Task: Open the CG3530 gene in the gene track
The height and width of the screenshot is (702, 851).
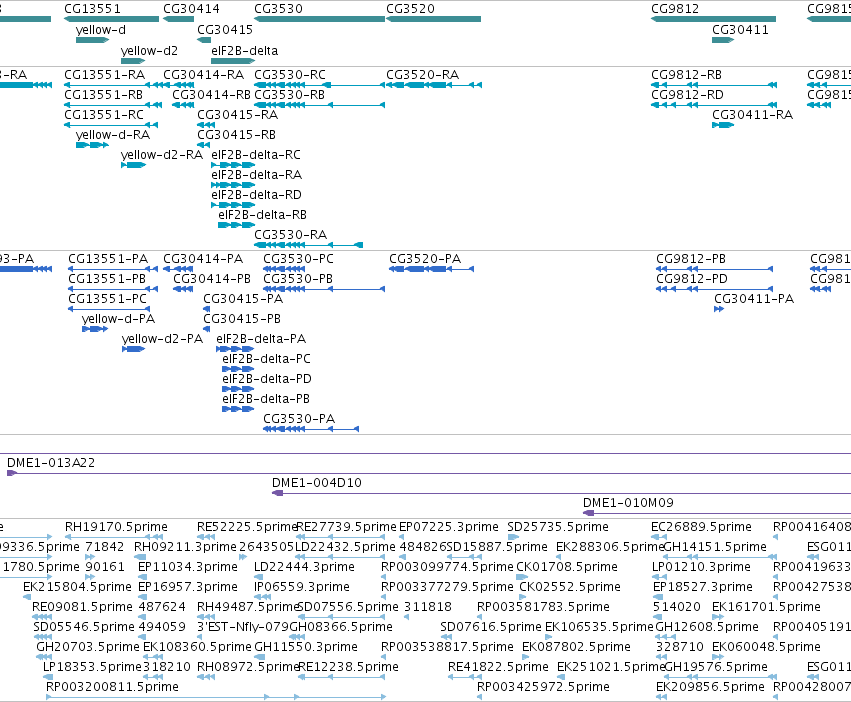Action: tap(319, 19)
